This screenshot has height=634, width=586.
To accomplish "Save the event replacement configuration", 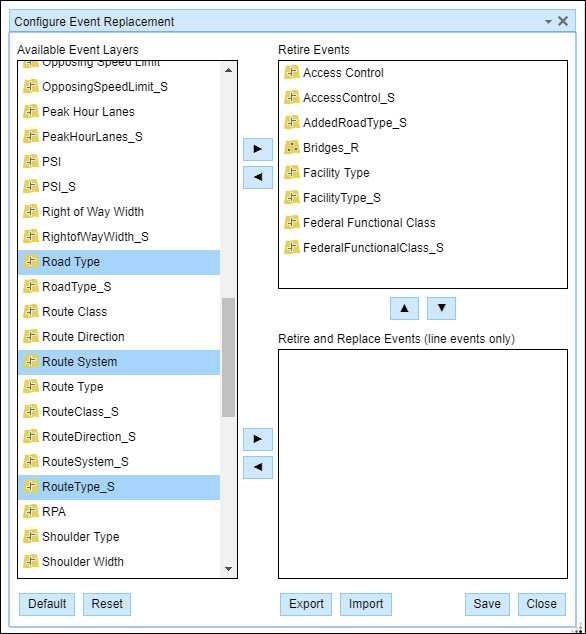I will (487, 604).
